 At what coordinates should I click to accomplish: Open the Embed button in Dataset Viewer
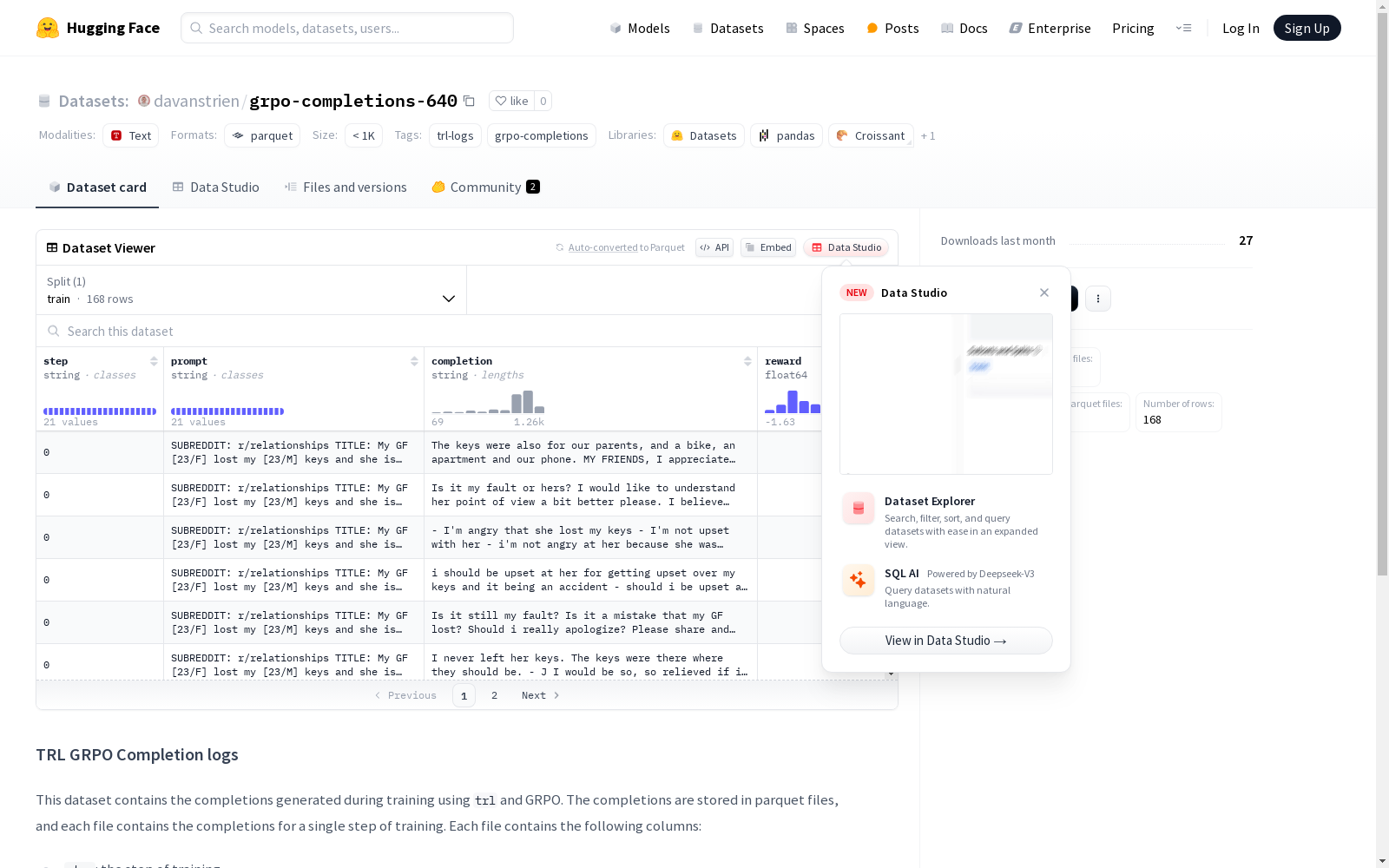click(x=768, y=247)
